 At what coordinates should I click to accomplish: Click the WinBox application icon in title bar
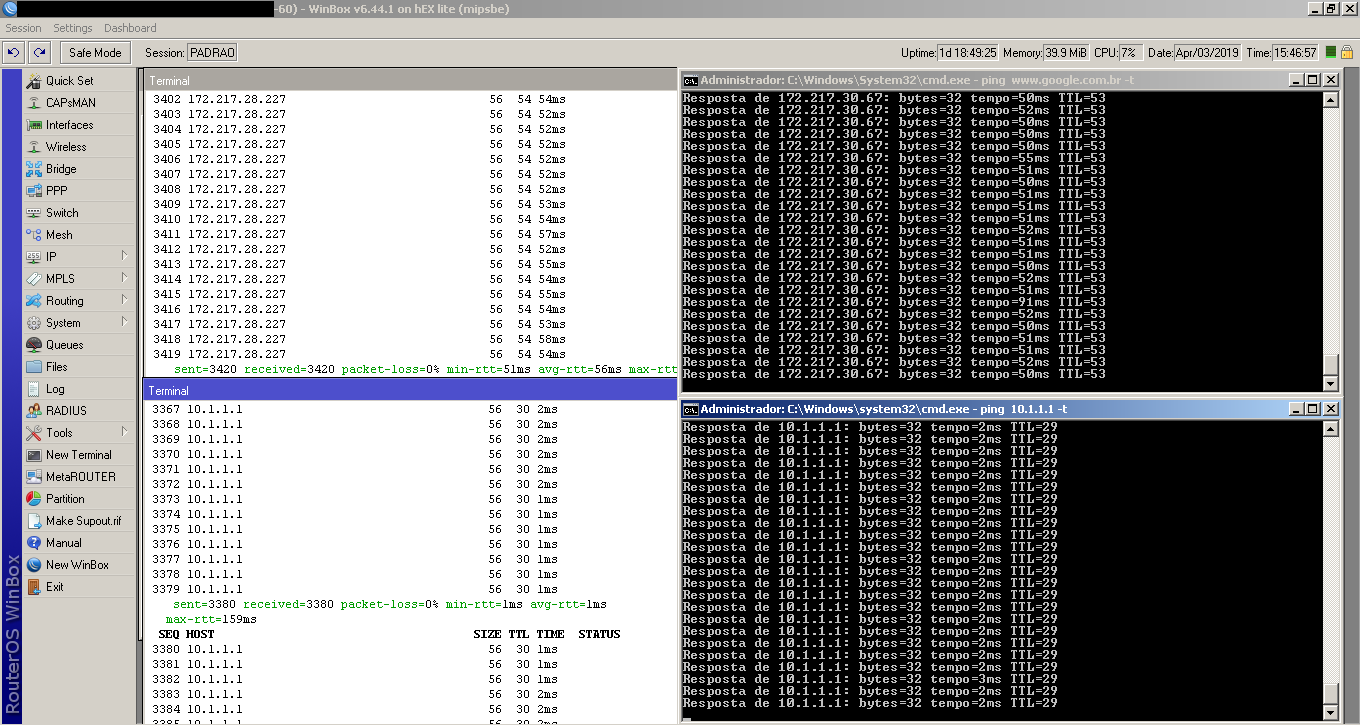(x=10, y=8)
